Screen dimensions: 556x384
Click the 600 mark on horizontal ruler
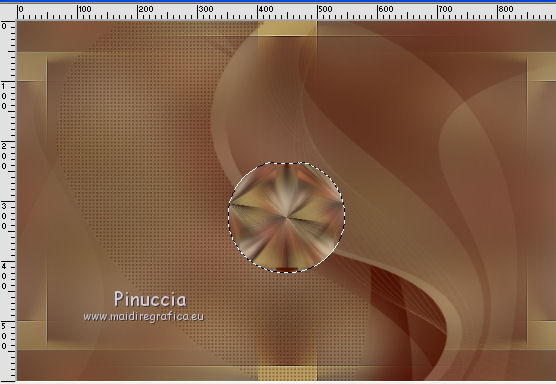pyautogui.click(x=386, y=9)
